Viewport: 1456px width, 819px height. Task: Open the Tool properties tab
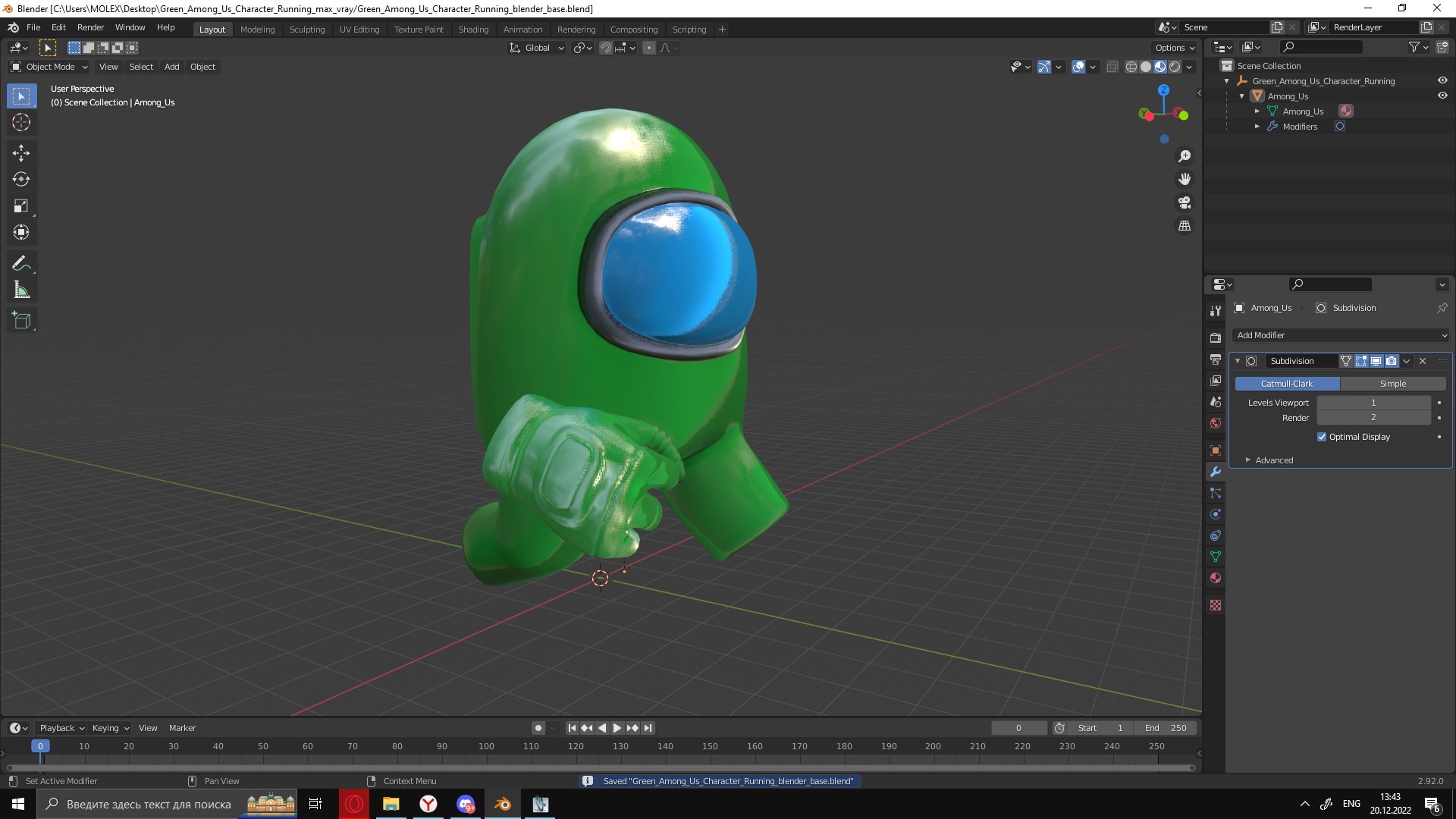click(x=1216, y=311)
